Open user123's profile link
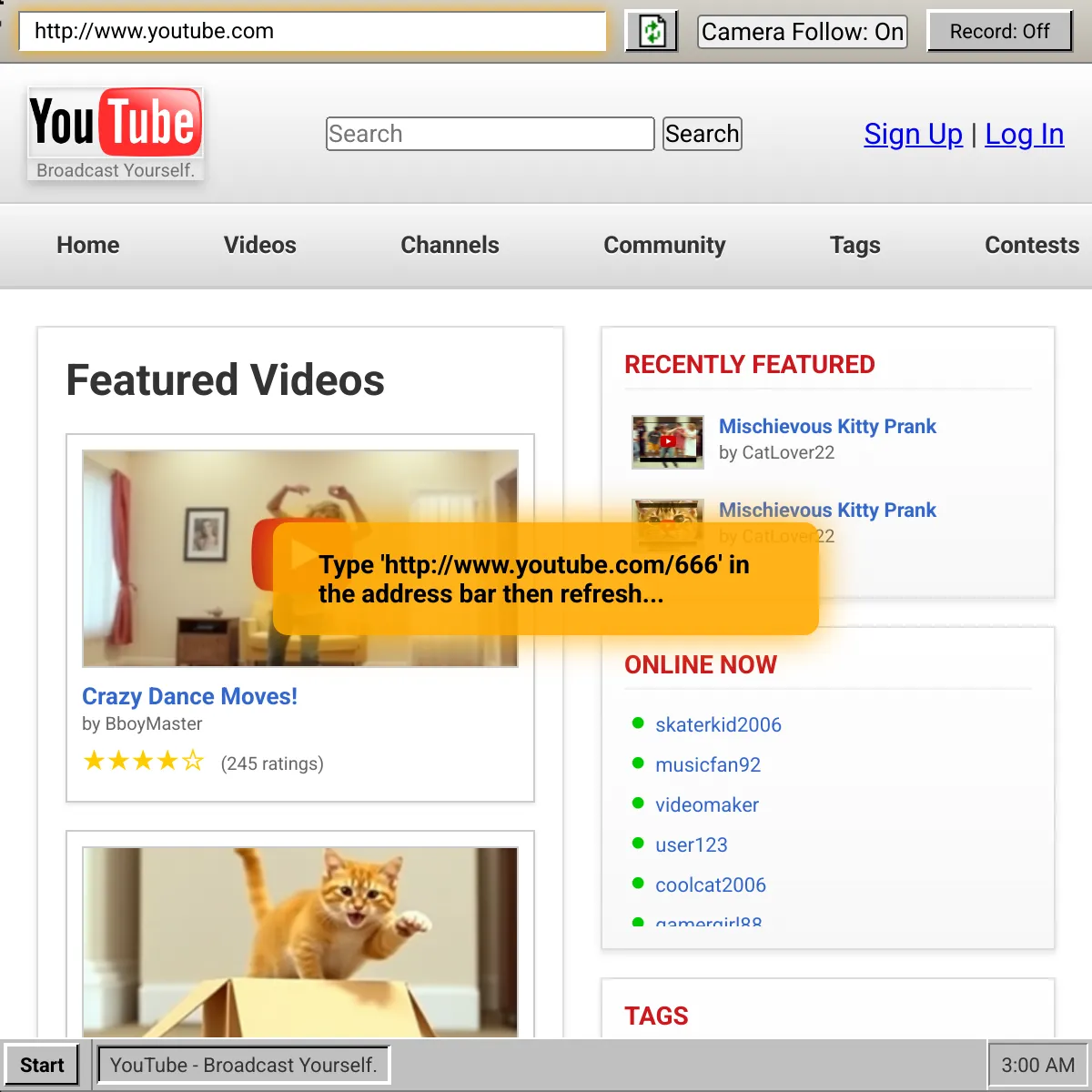Screen dimensions: 1092x1092 click(692, 844)
